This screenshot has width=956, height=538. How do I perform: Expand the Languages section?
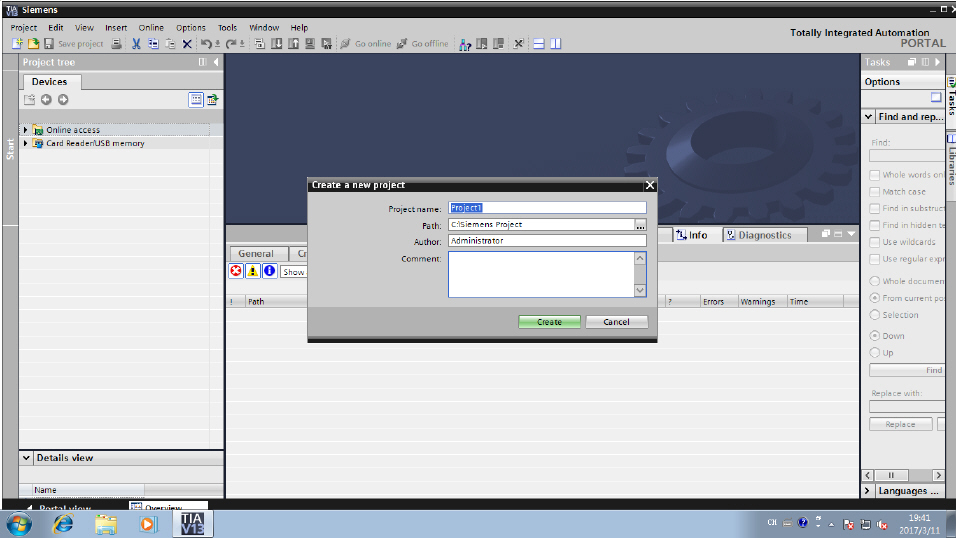[868, 491]
